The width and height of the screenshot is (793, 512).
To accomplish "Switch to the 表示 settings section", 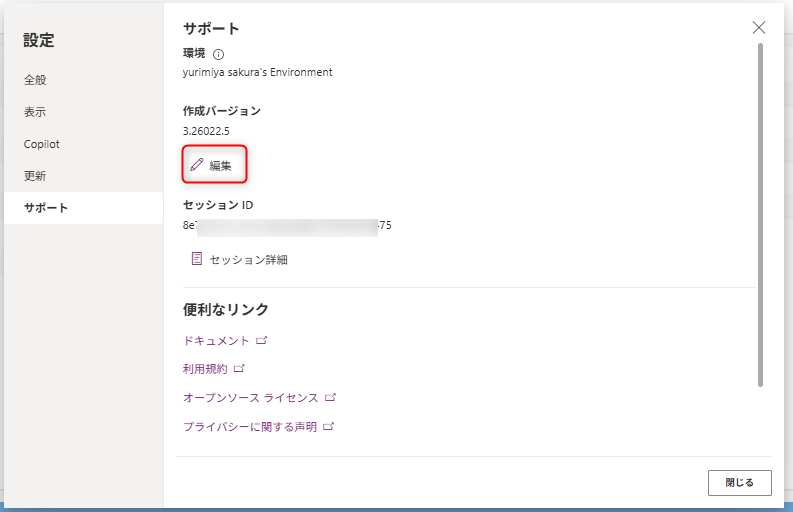I will pos(35,112).
